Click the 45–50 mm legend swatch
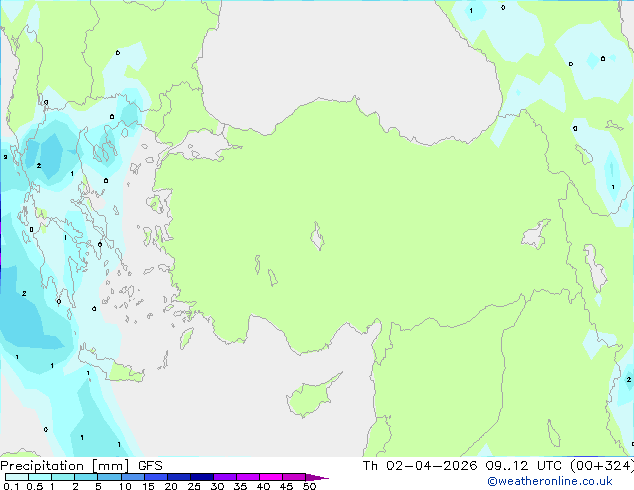 pos(294,477)
